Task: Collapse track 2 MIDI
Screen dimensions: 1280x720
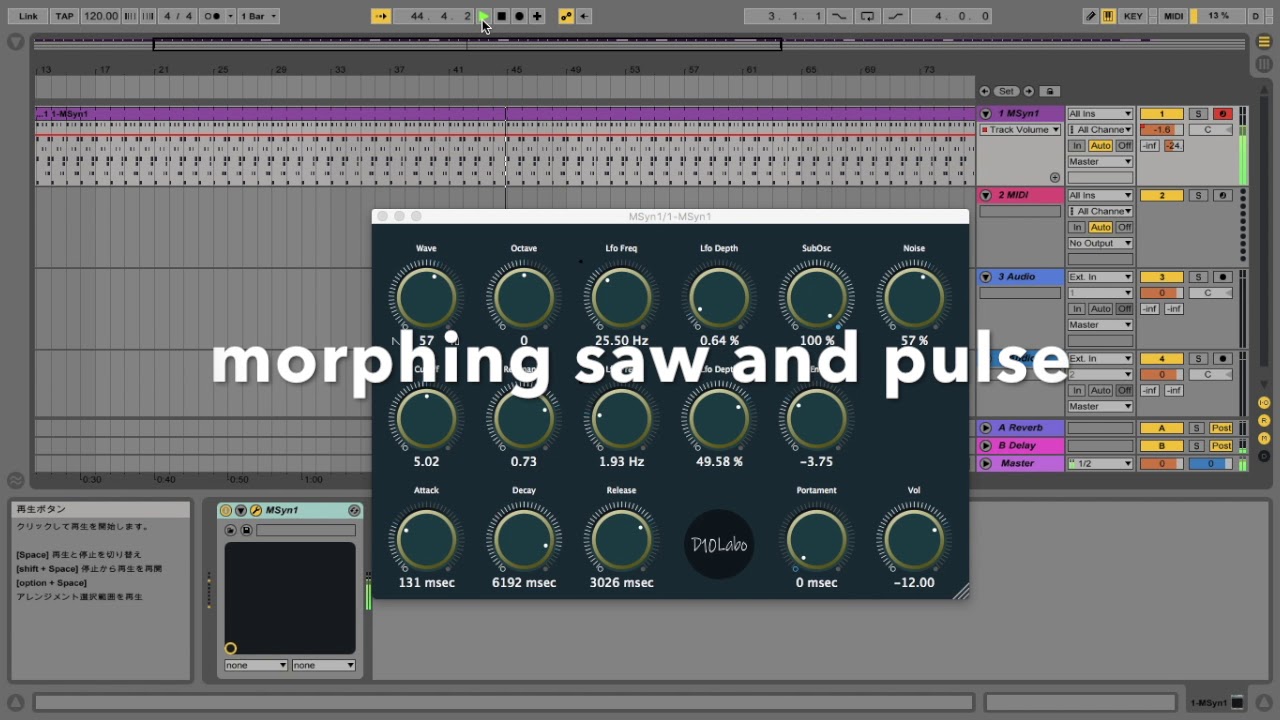Action: (x=986, y=196)
